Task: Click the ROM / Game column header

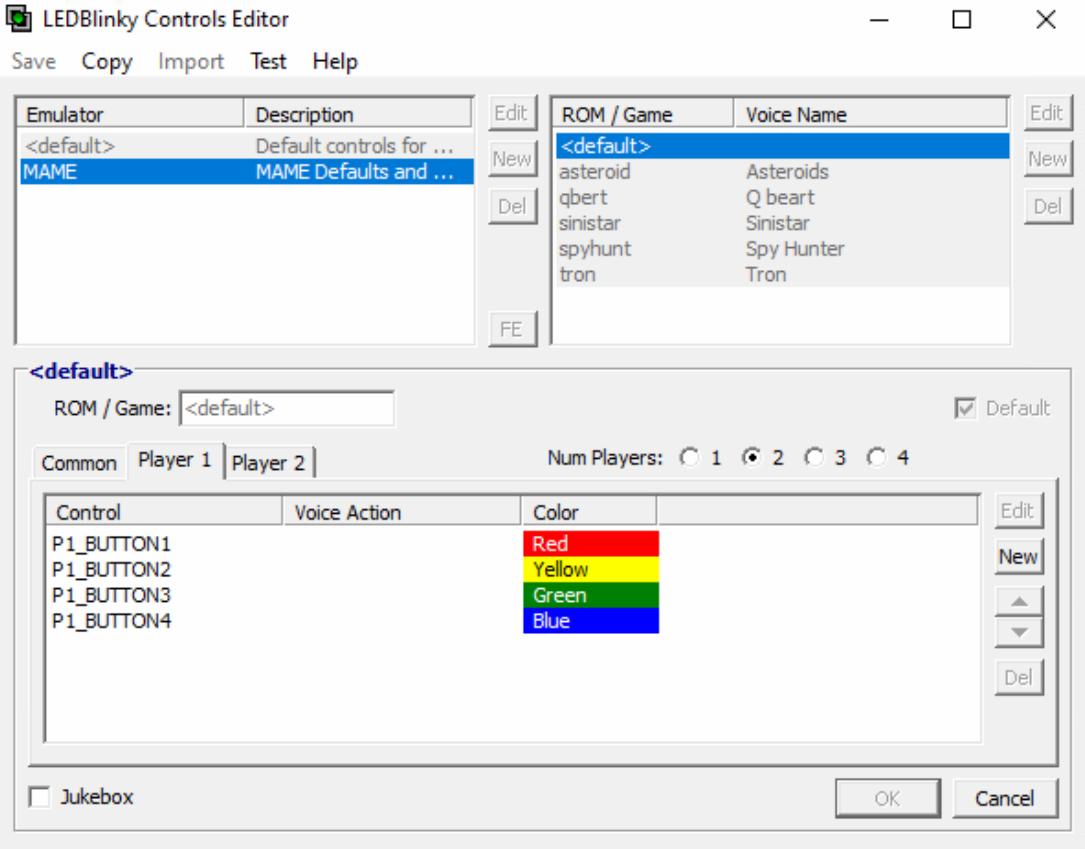Action: click(644, 114)
